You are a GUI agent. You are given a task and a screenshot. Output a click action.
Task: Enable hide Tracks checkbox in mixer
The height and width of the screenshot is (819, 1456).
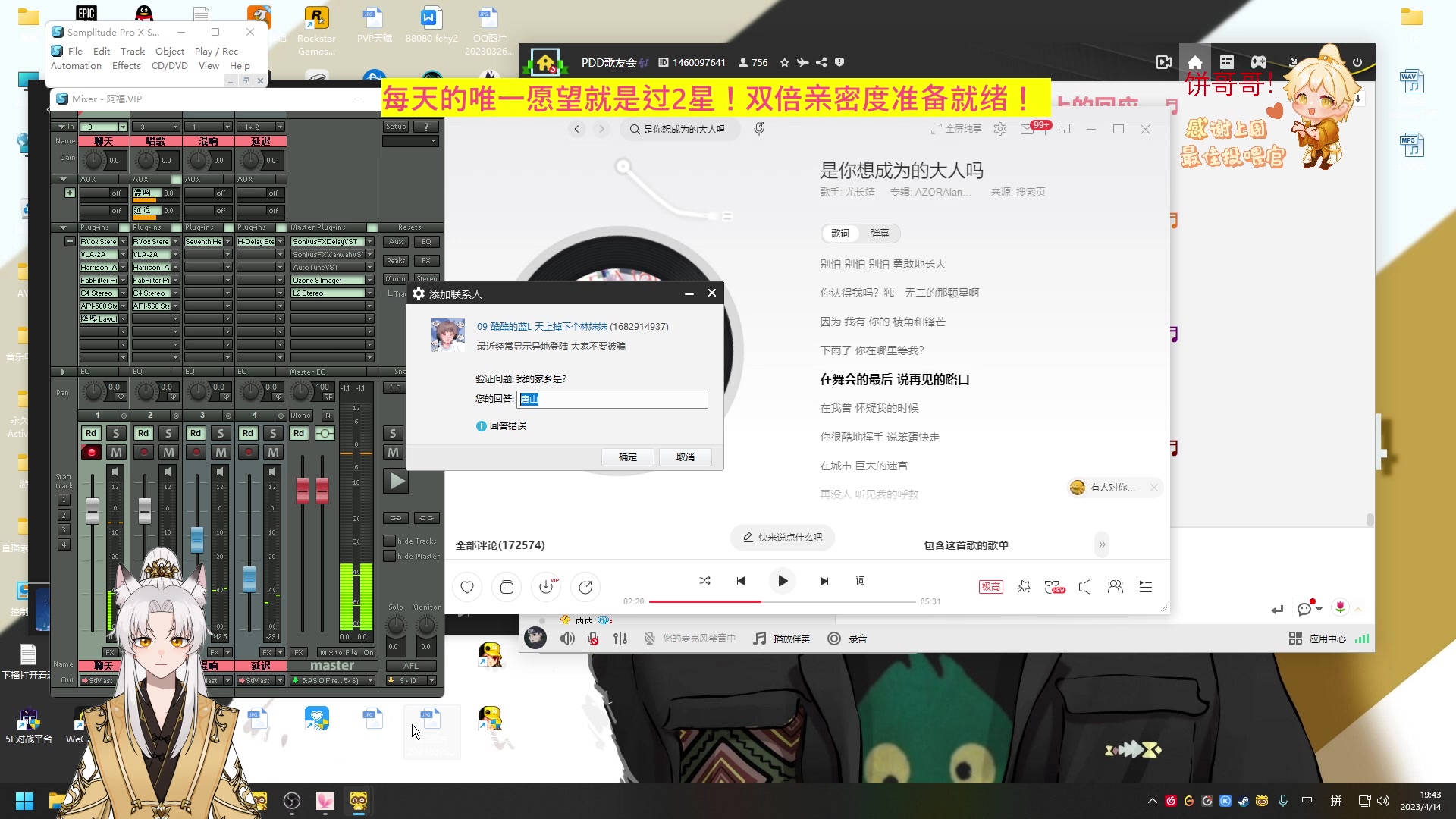(x=389, y=541)
